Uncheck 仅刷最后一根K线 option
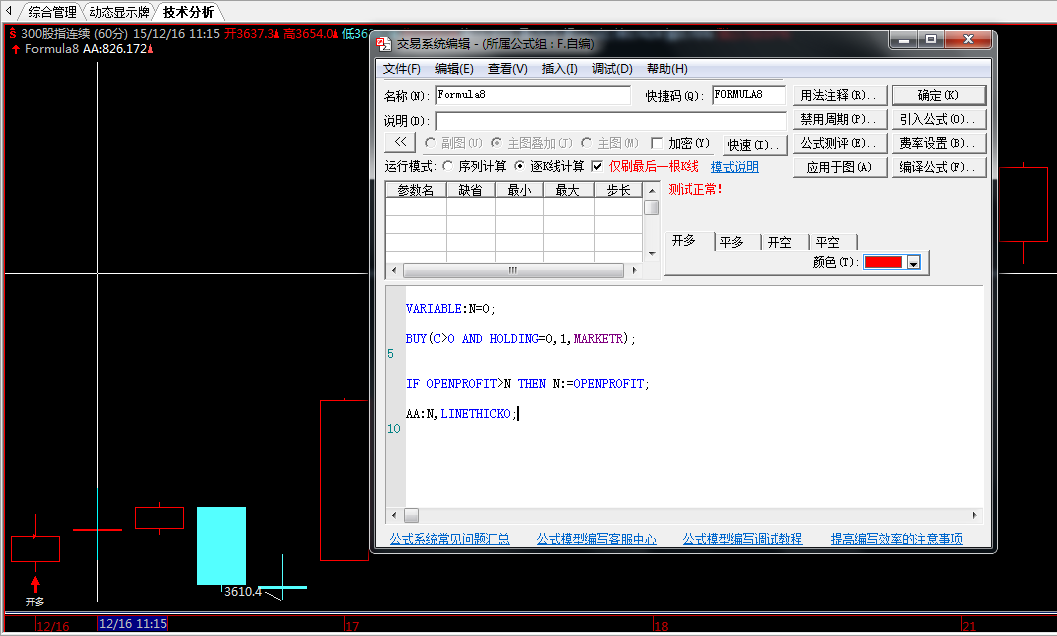Viewport: 1057px width, 636px height. coord(597,167)
